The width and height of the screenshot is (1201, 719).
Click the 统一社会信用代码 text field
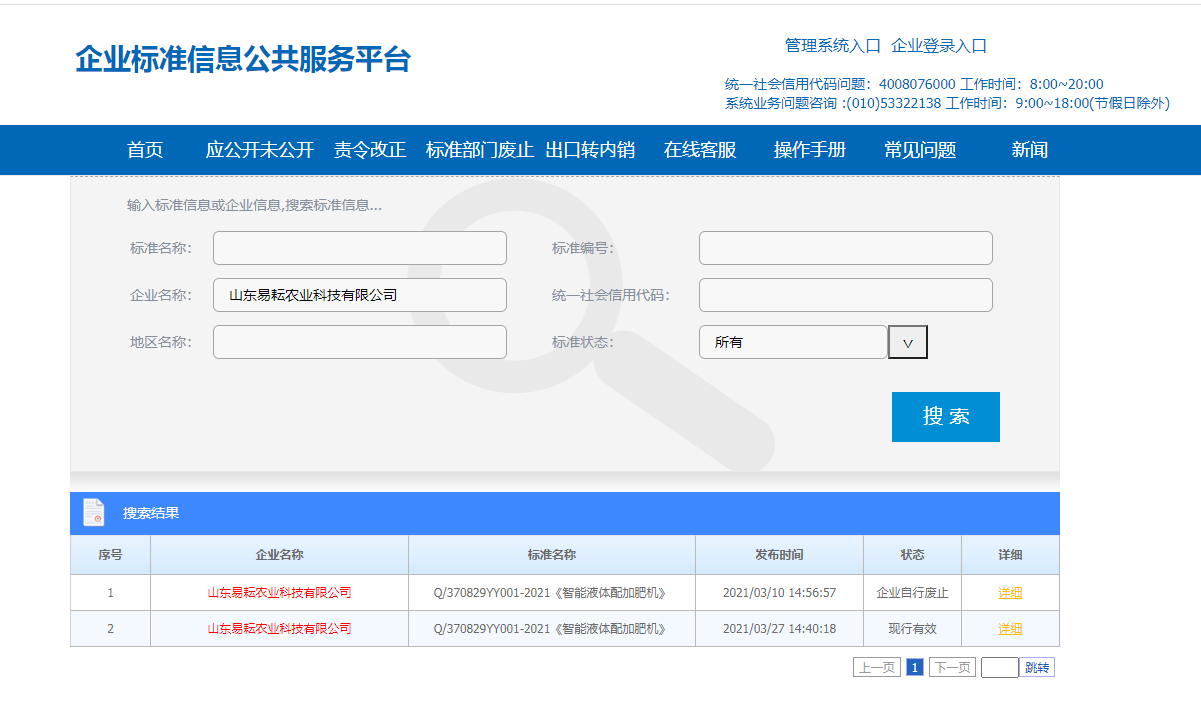pyautogui.click(x=845, y=295)
